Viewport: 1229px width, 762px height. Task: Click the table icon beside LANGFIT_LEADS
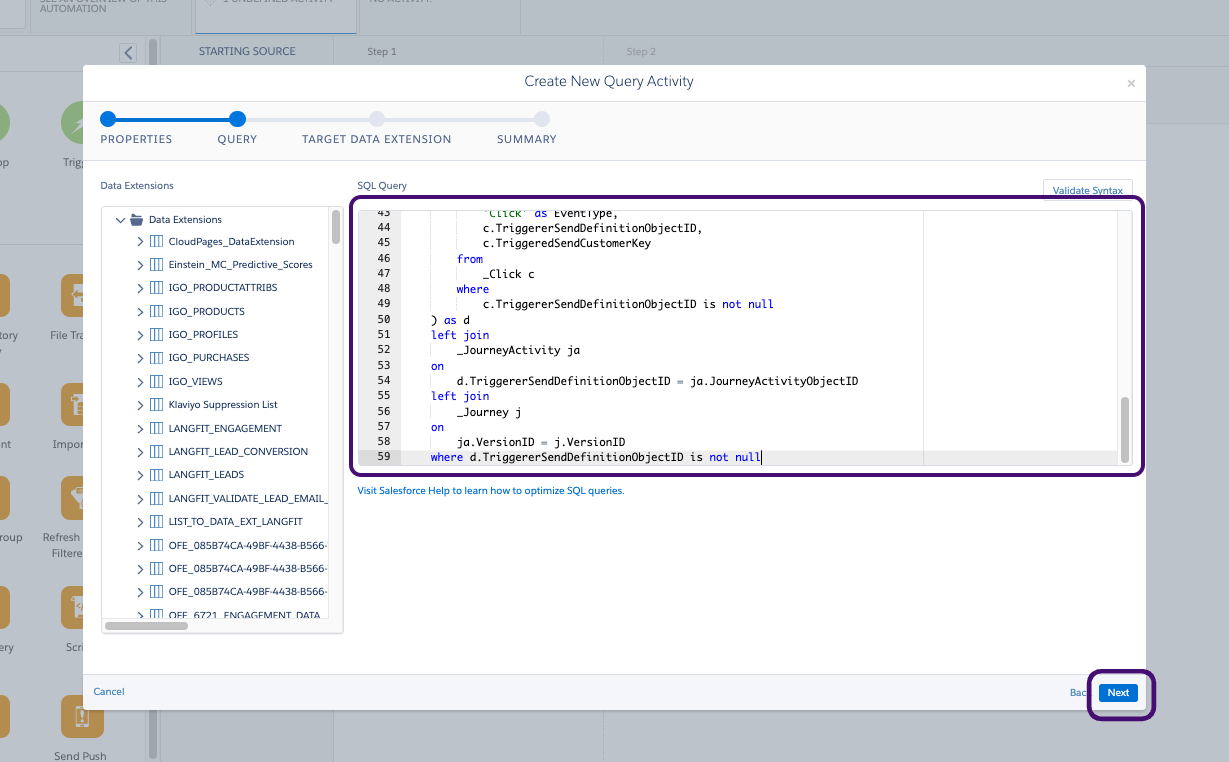158,474
